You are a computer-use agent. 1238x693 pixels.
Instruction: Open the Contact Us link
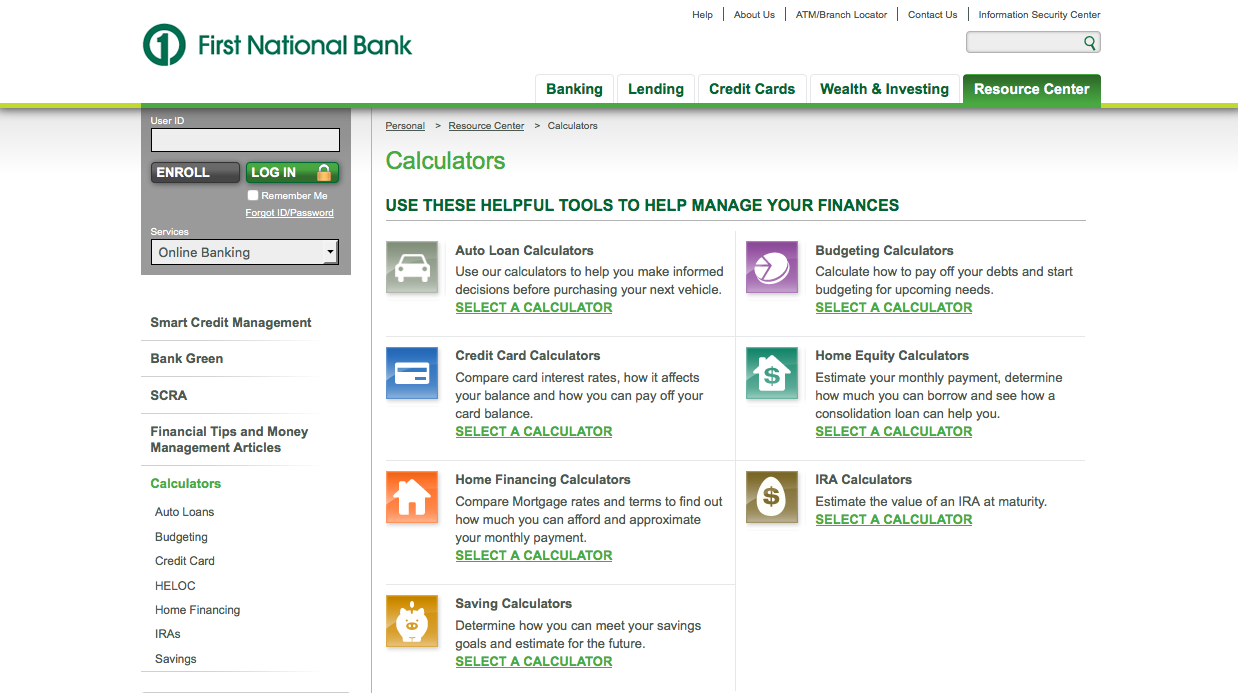coord(932,15)
